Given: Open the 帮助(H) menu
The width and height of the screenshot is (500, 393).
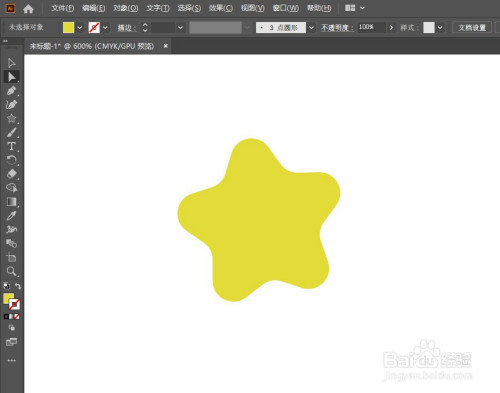Looking at the screenshot, I should click(319, 8).
